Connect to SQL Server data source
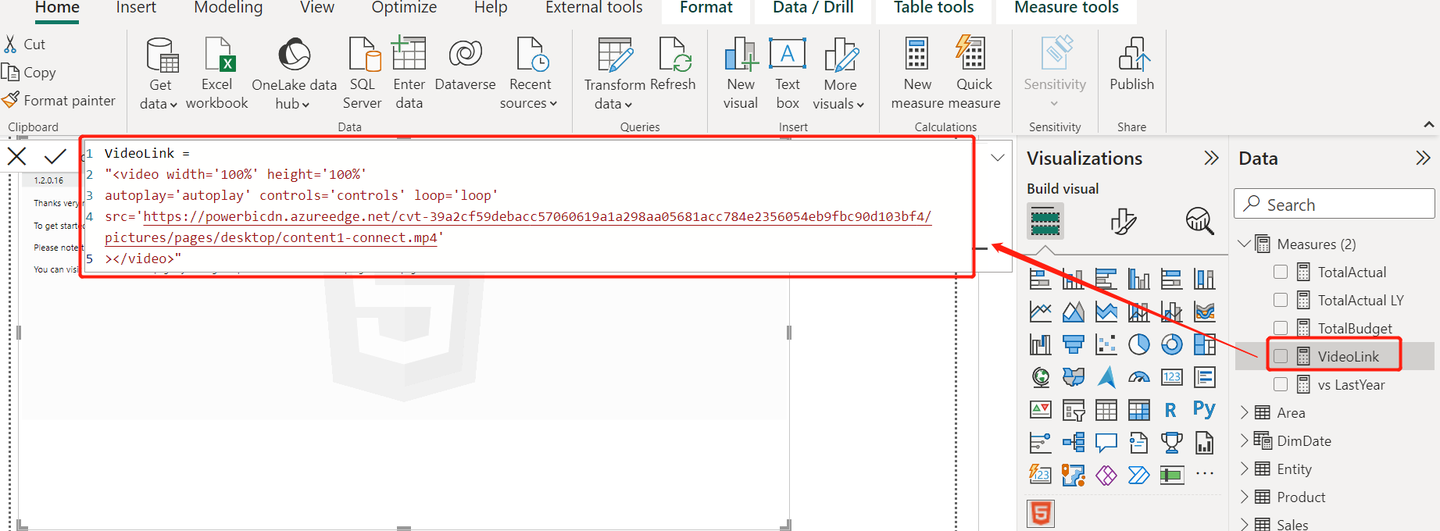This screenshot has width=1440, height=531. (362, 74)
